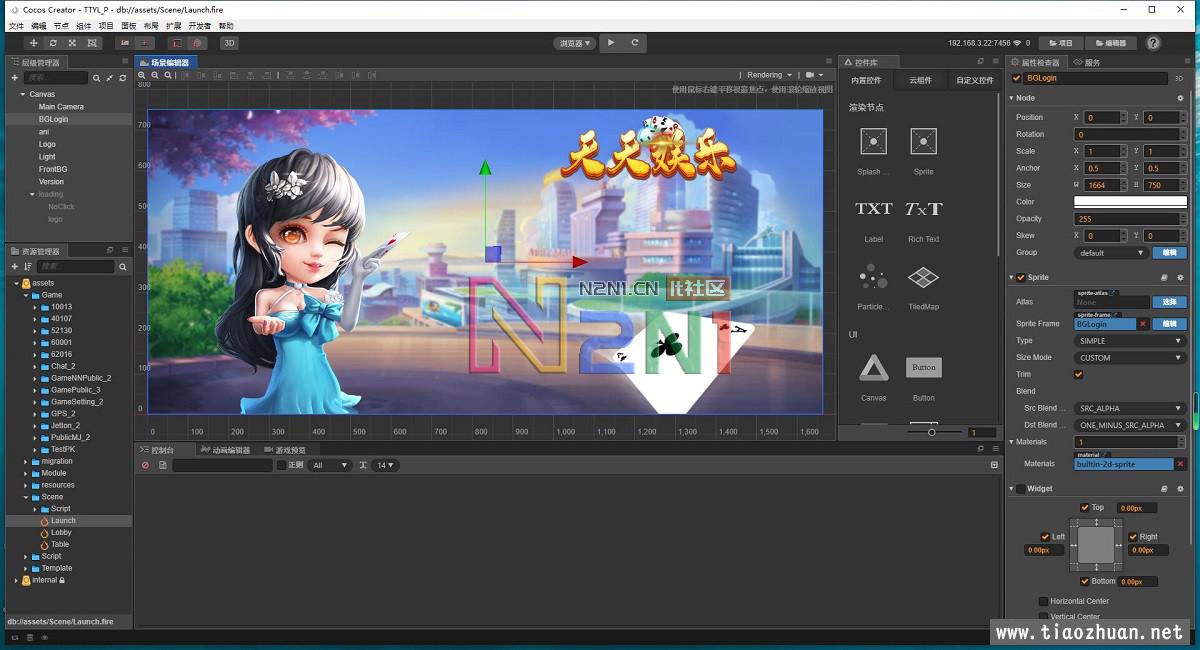This screenshot has width=1200, height=650.
Task: Switch to the animation editor tab
Action: 225,450
